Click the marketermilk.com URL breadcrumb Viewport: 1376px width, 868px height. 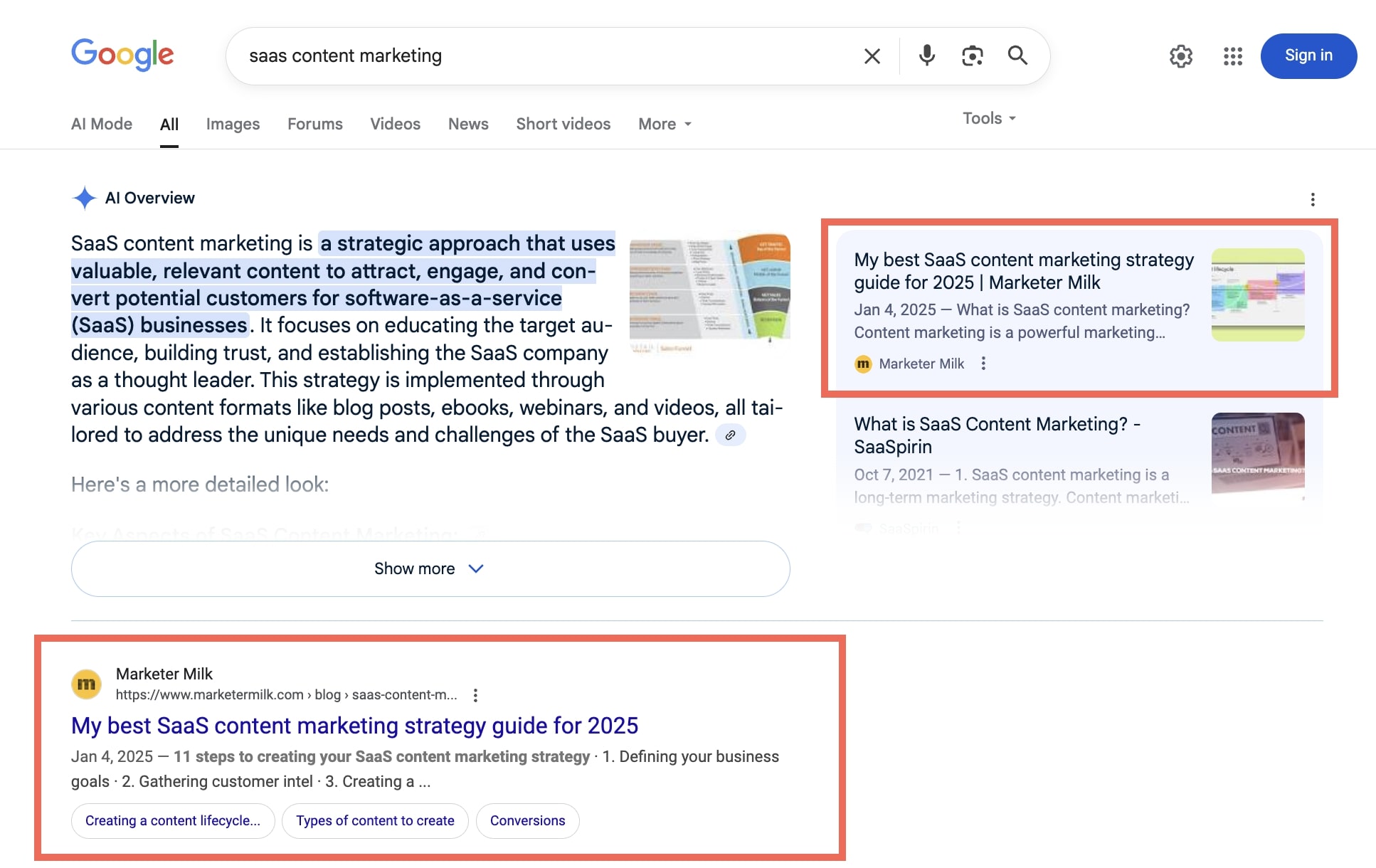(286, 695)
